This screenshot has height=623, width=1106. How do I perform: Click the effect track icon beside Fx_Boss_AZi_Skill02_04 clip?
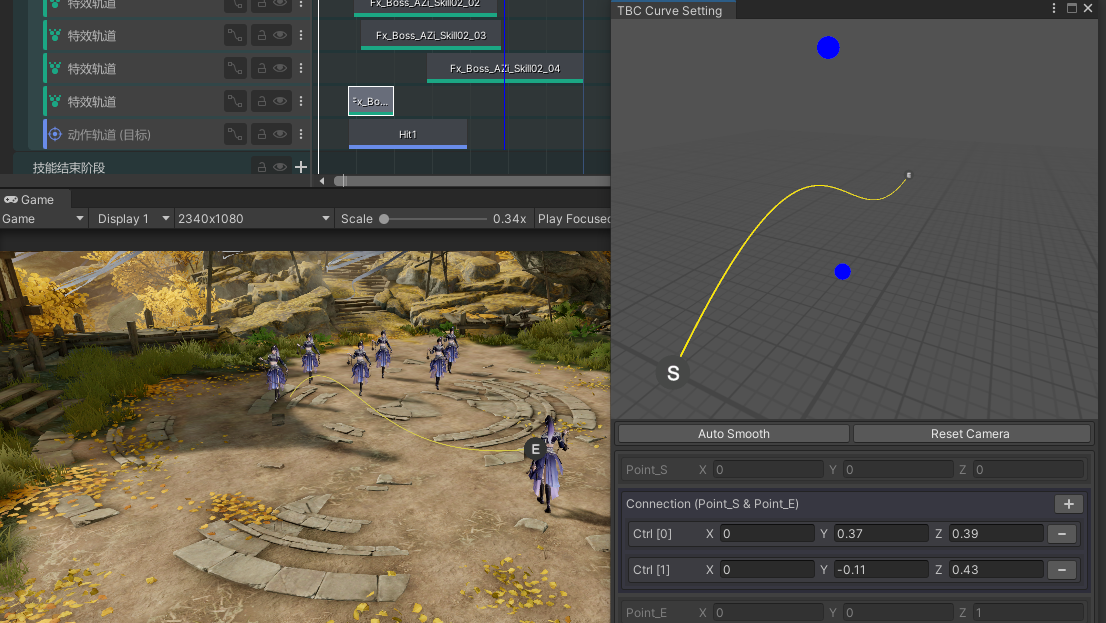(55, 68)
